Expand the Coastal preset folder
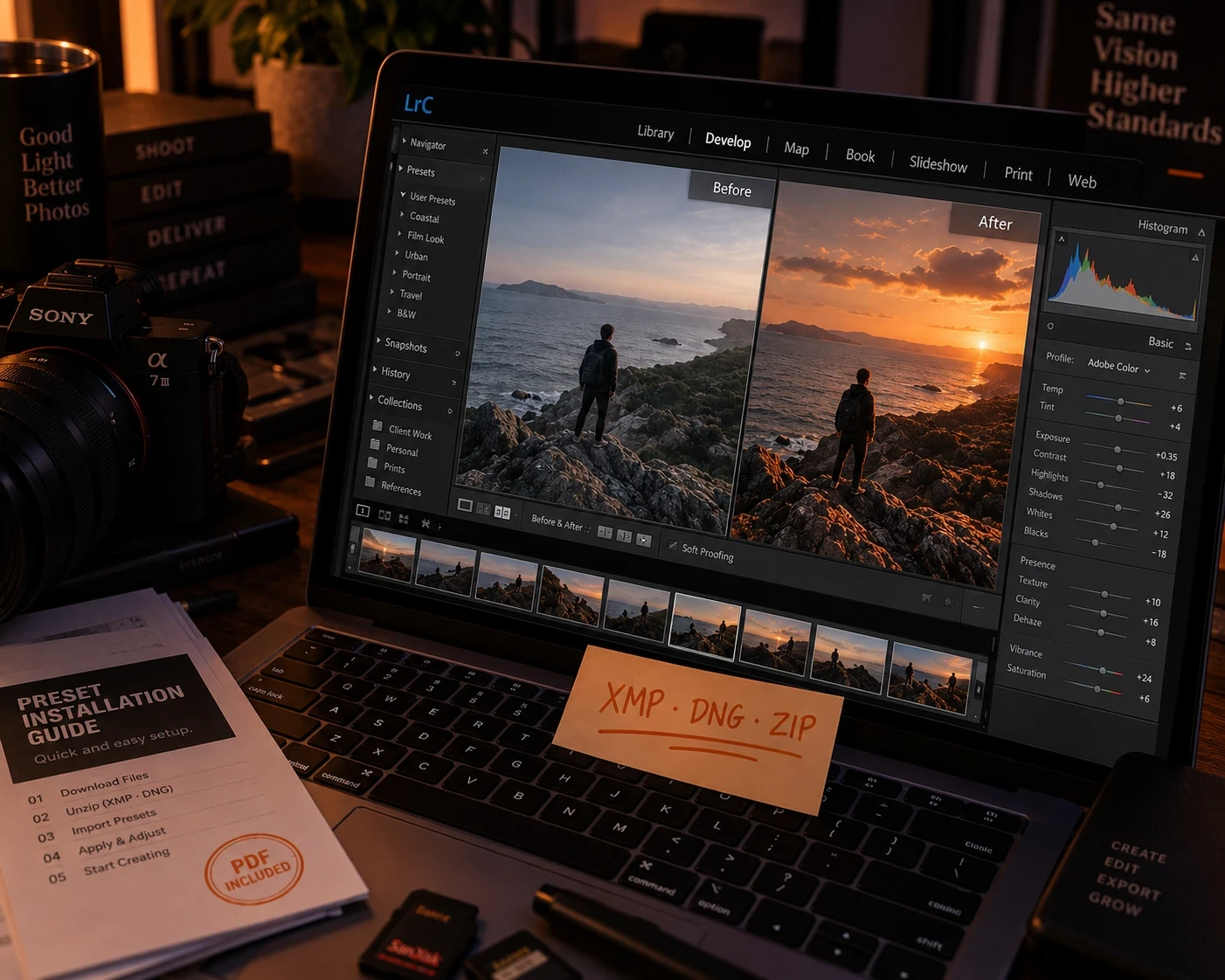1225x980 pixels. [x=402, y=214]
